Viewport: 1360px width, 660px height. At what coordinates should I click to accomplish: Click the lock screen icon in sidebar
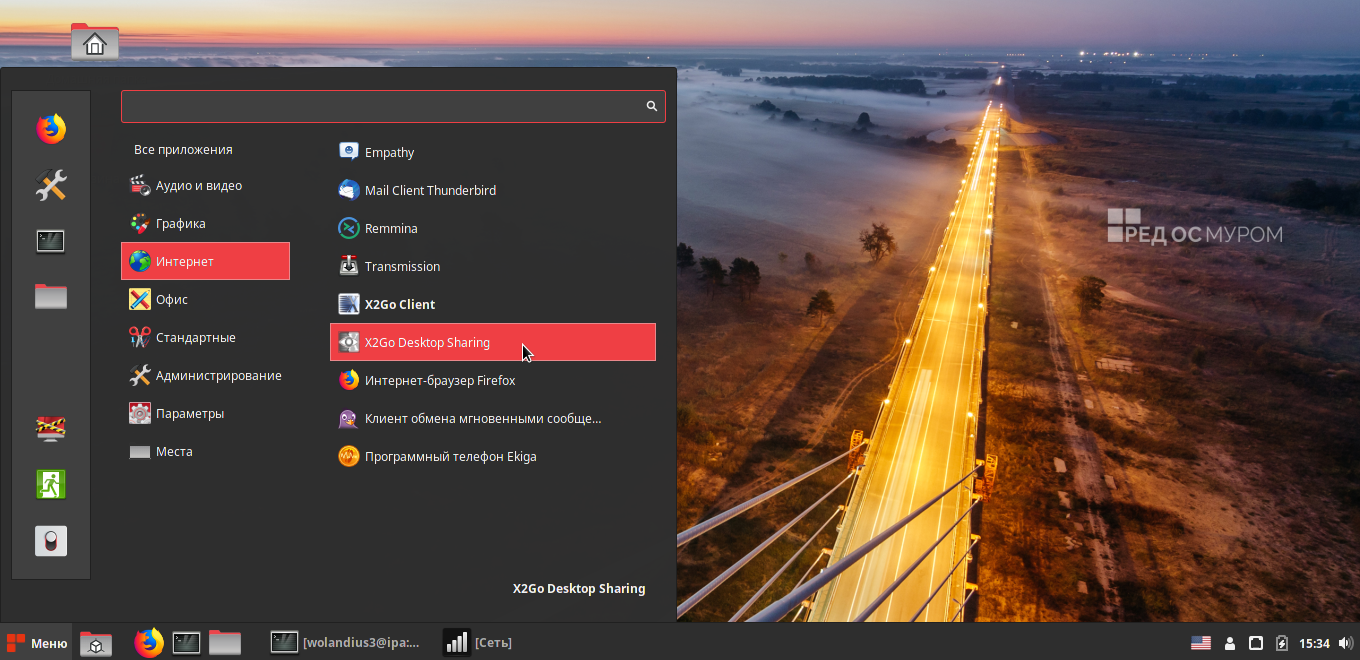[51, 428]
